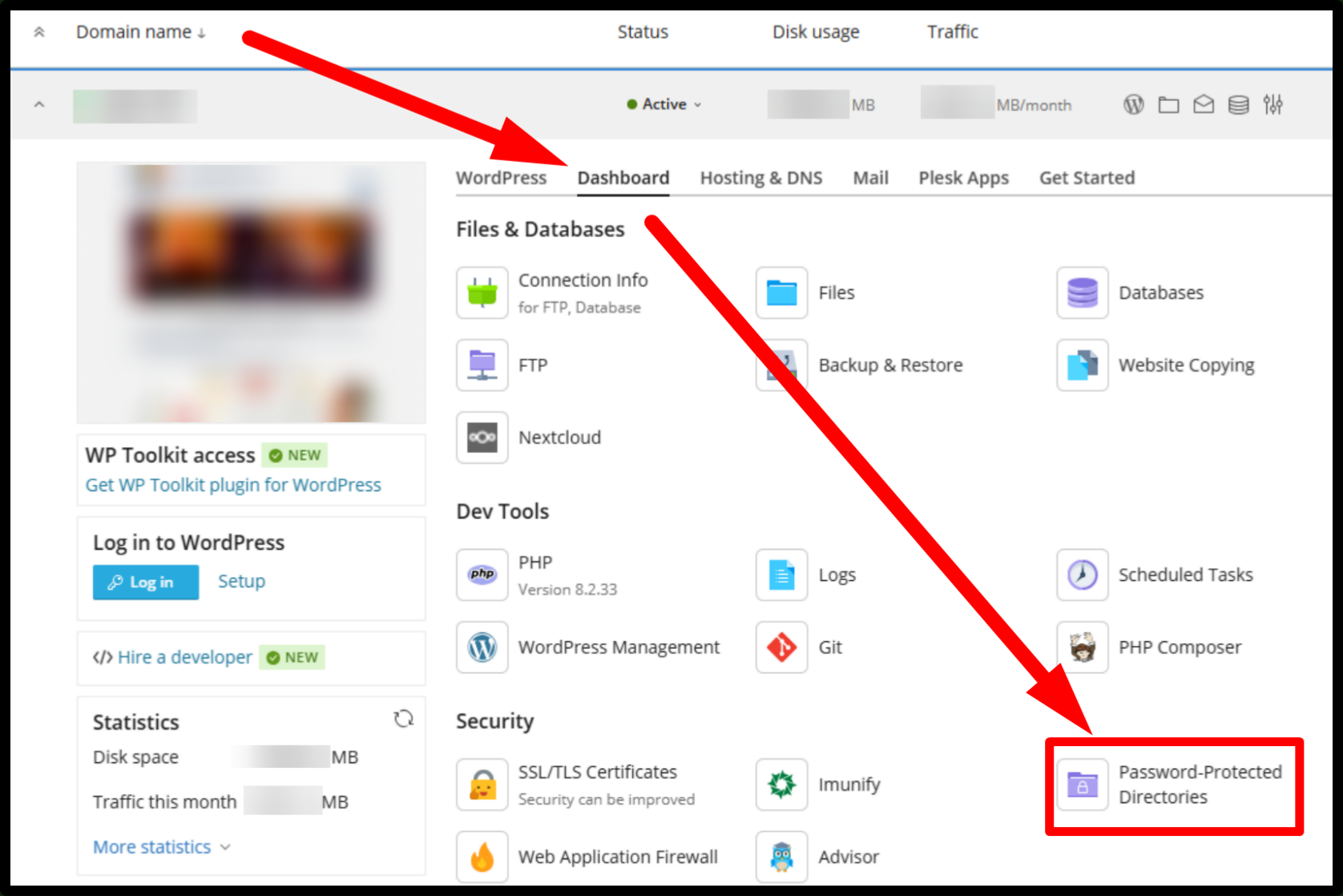Open the Databases icon
The height and width of the screenshot is (896, 1343).
(1082, 293)
